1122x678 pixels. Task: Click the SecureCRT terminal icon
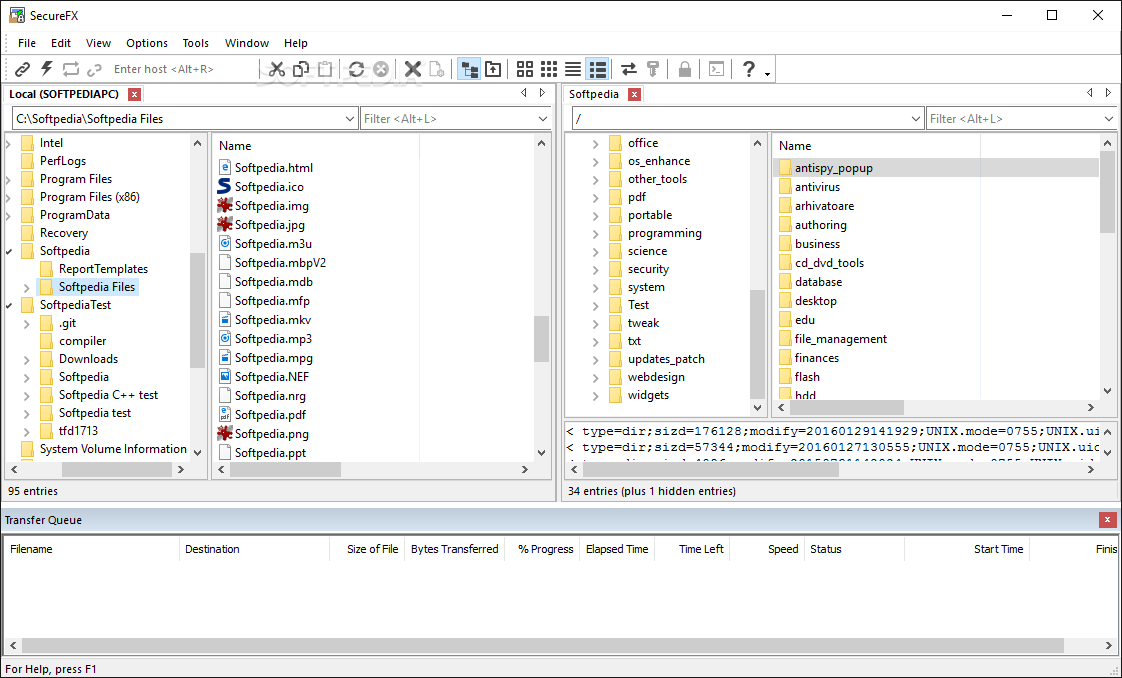pyautogui.click(x=716, y=69)
